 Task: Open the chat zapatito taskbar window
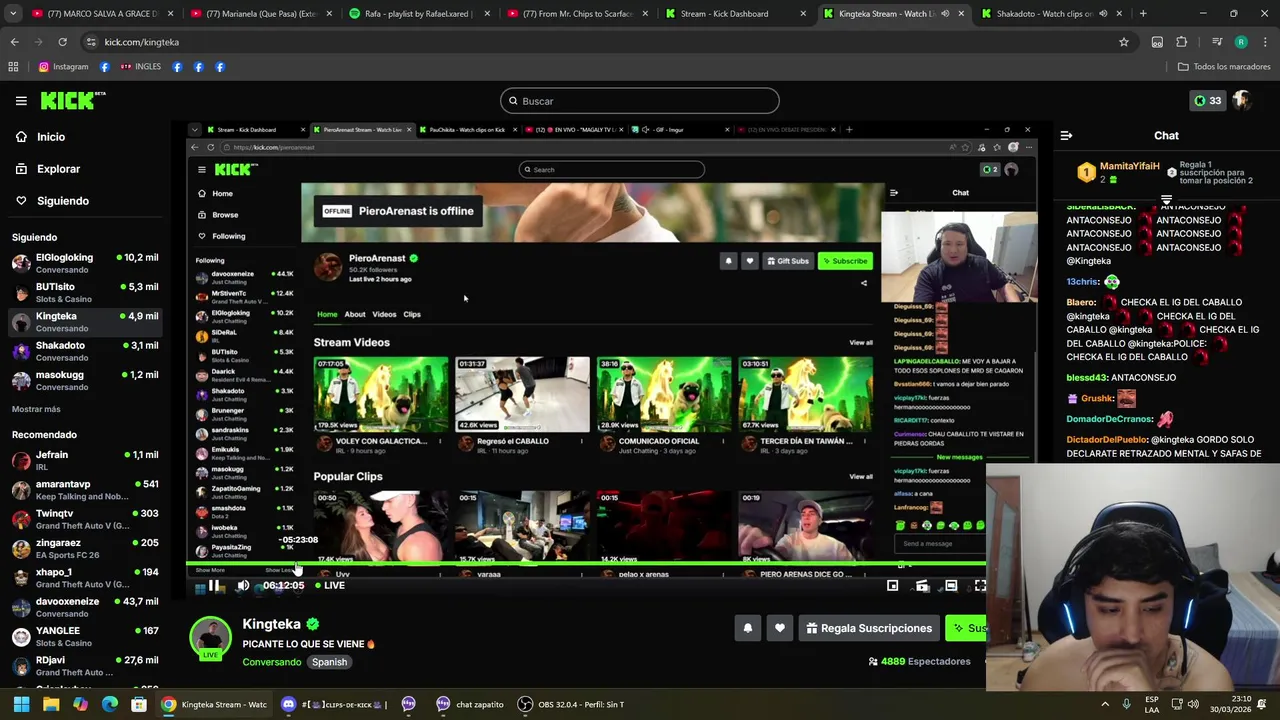[470, 704]
